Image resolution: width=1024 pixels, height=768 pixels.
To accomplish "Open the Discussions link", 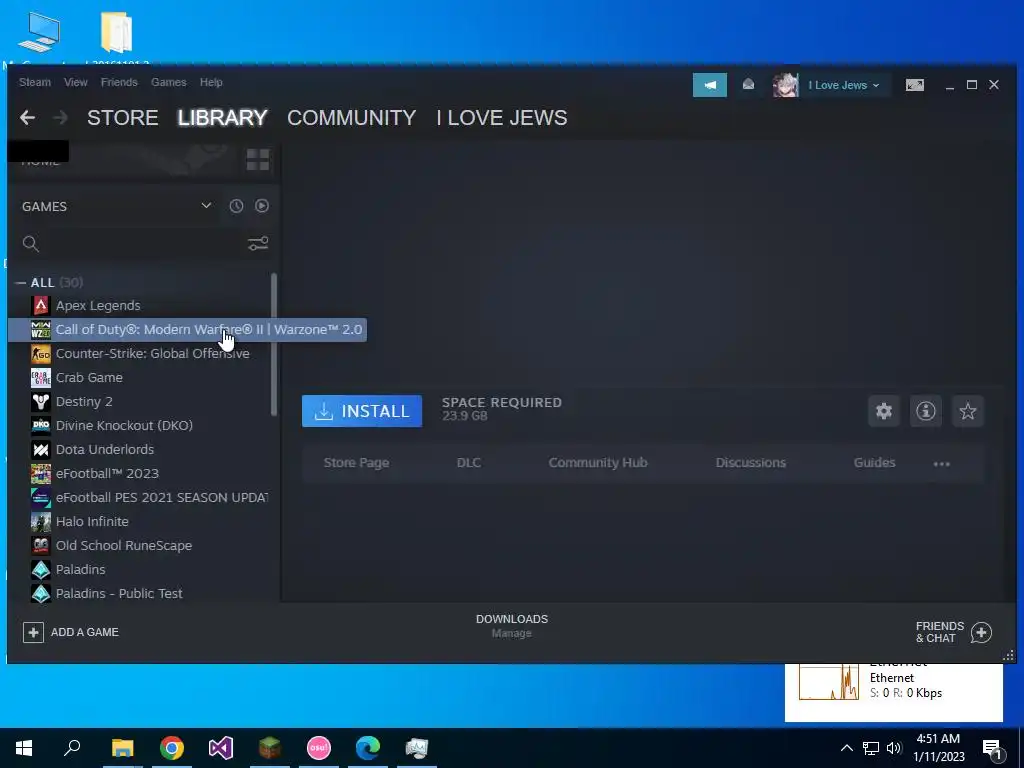I will point(750,462).
